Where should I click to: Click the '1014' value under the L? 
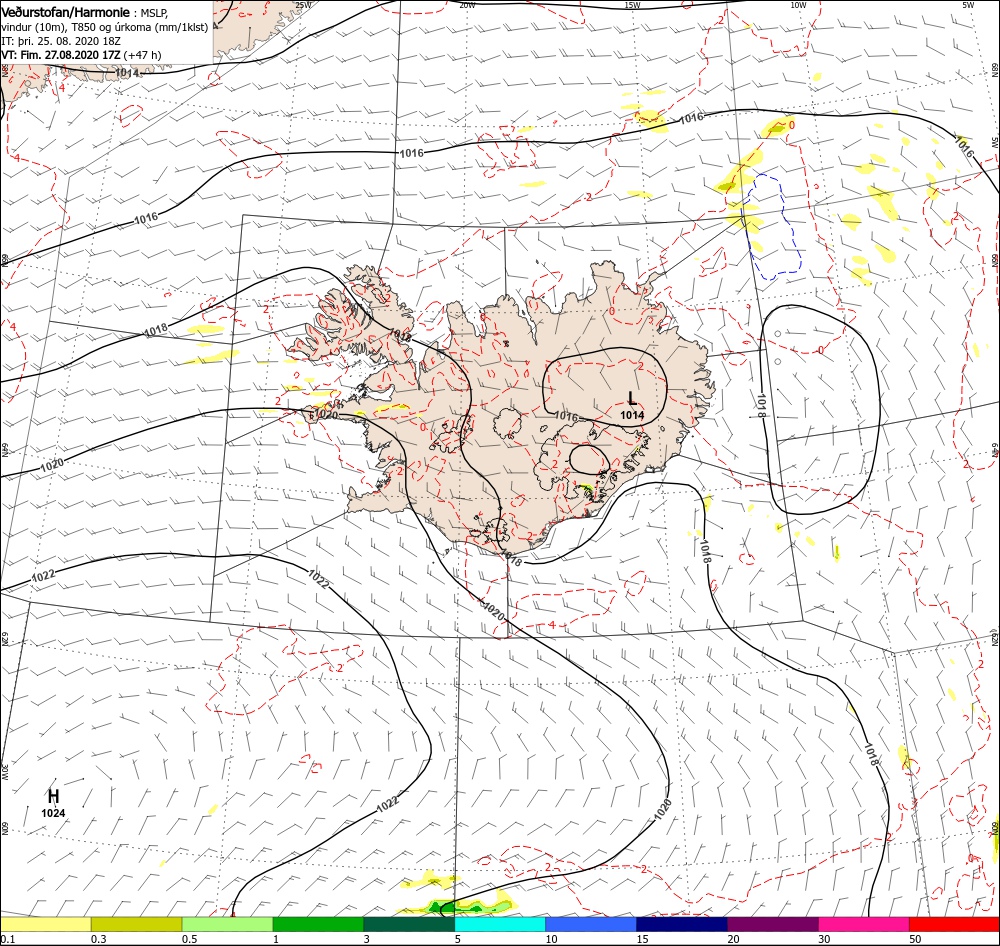pos(632,415)
